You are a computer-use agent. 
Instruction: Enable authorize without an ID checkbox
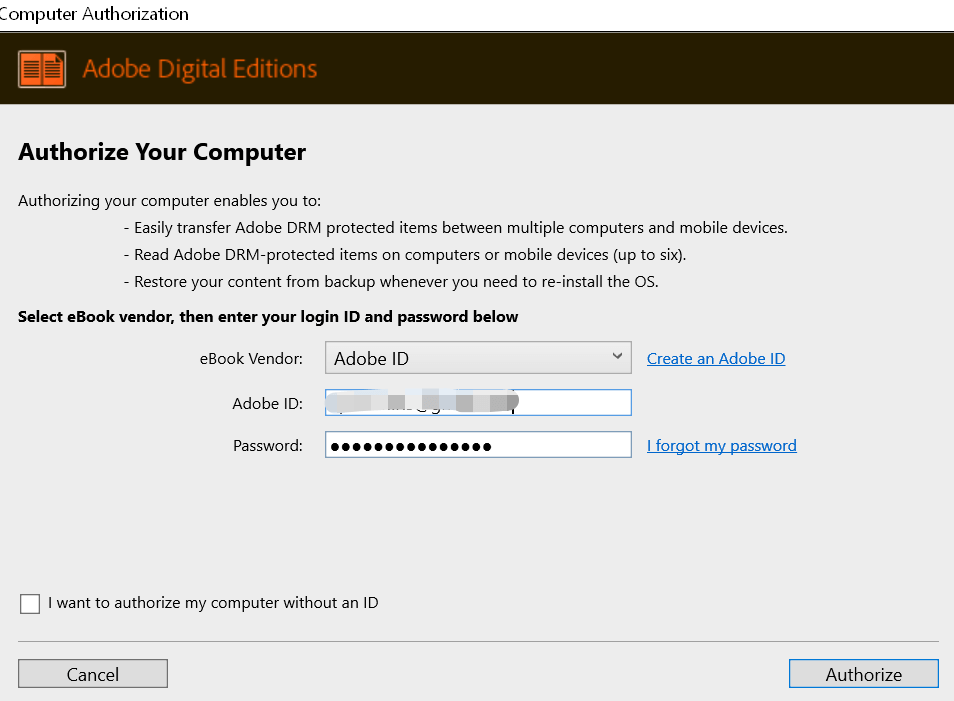(x=30, y=604)
